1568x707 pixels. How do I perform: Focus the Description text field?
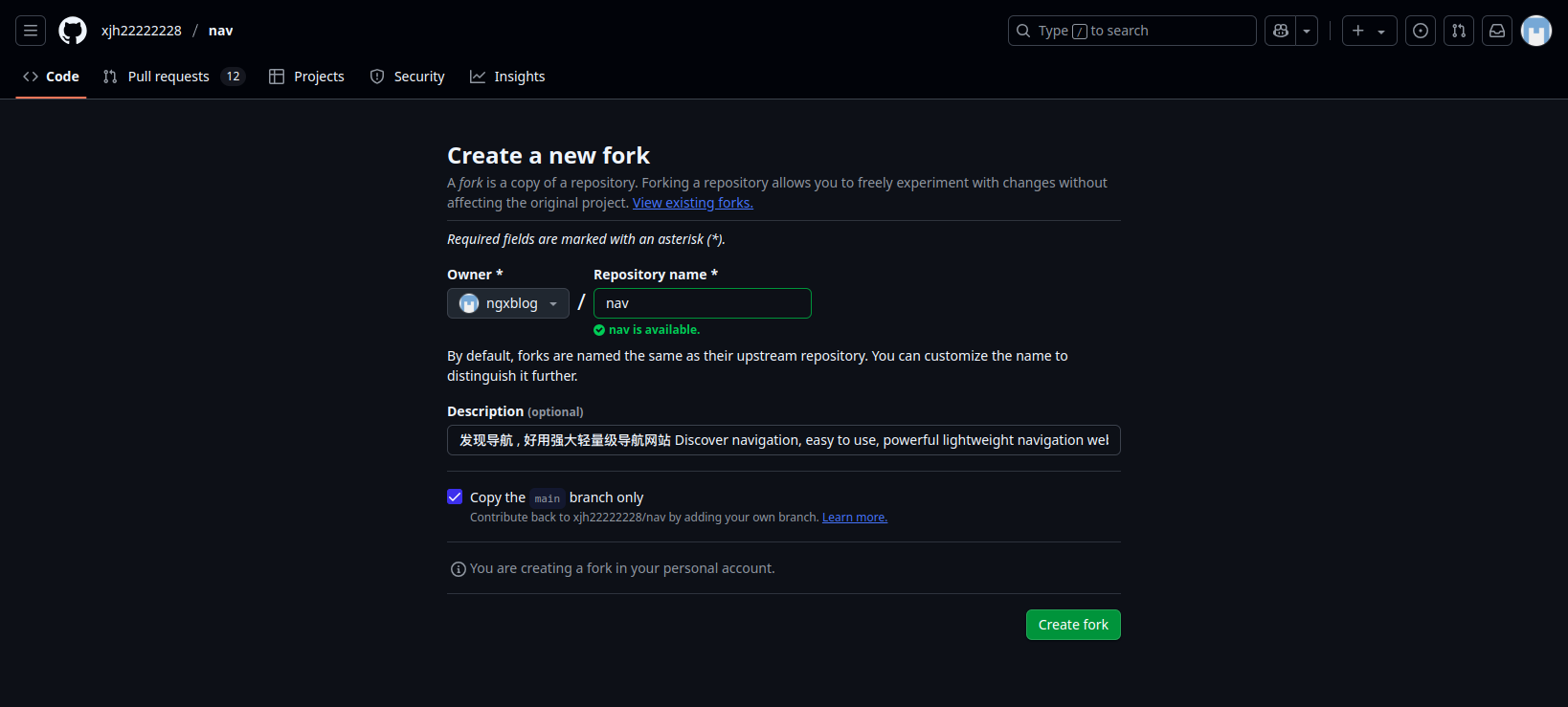tap(784, 440)
